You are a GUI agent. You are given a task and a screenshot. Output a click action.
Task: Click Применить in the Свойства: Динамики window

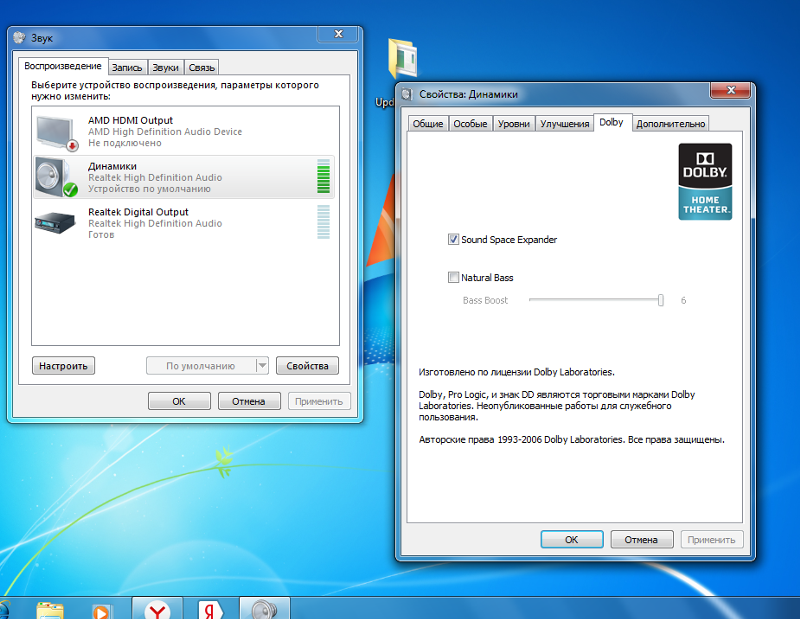[712, 539]
